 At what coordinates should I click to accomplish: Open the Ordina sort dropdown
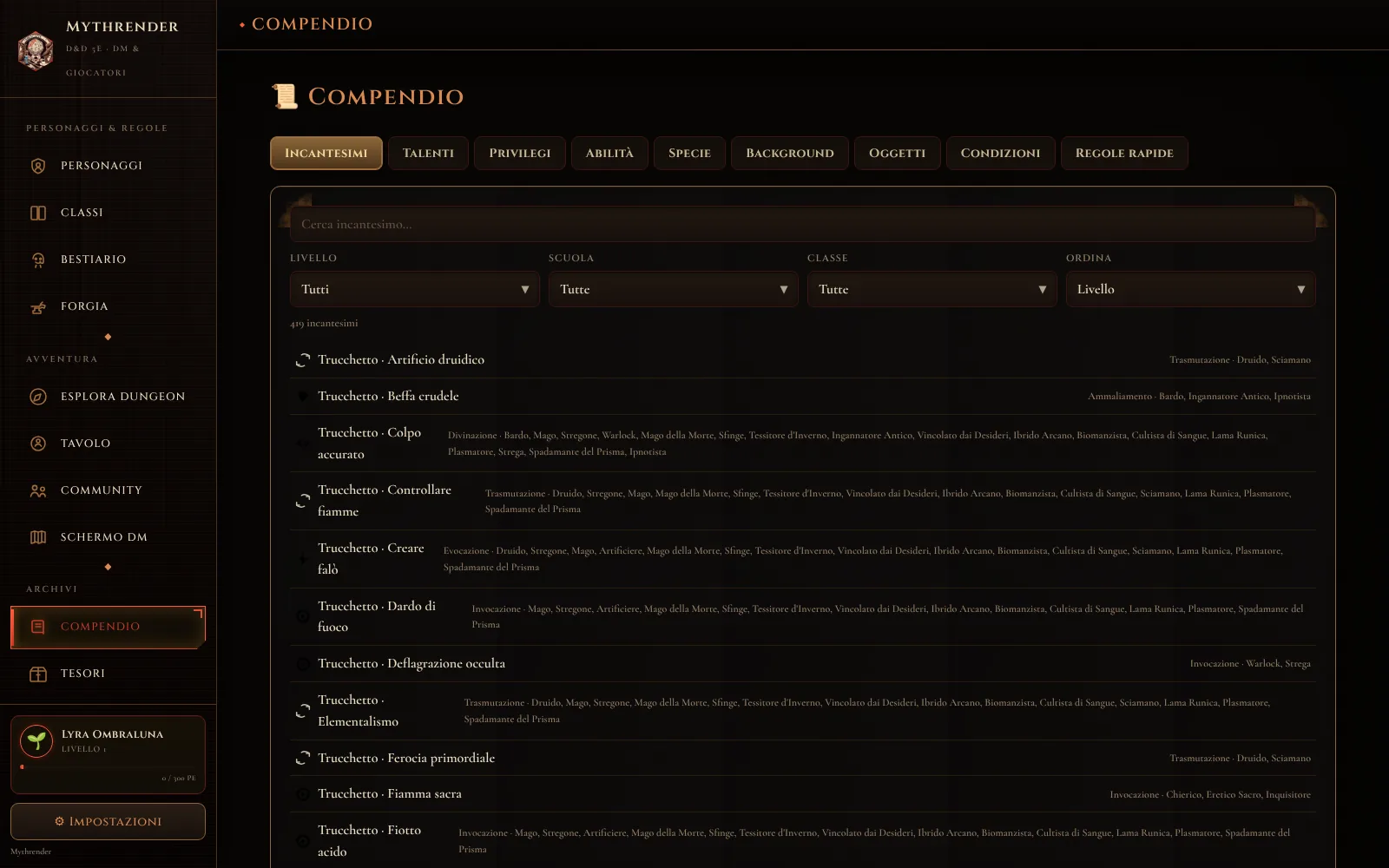coord(1191,289)
